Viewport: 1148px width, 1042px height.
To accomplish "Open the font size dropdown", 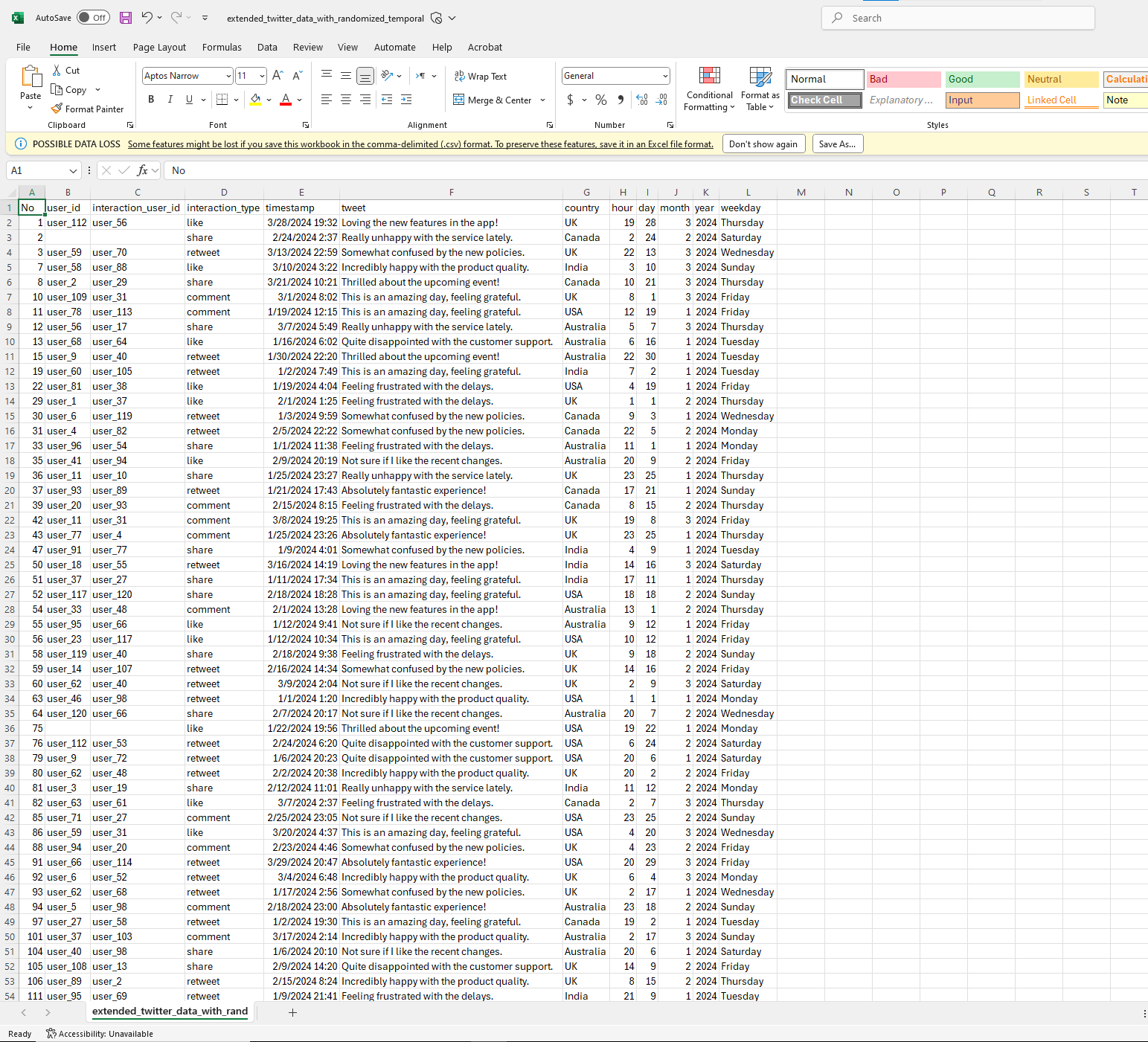I will point(262,76).
